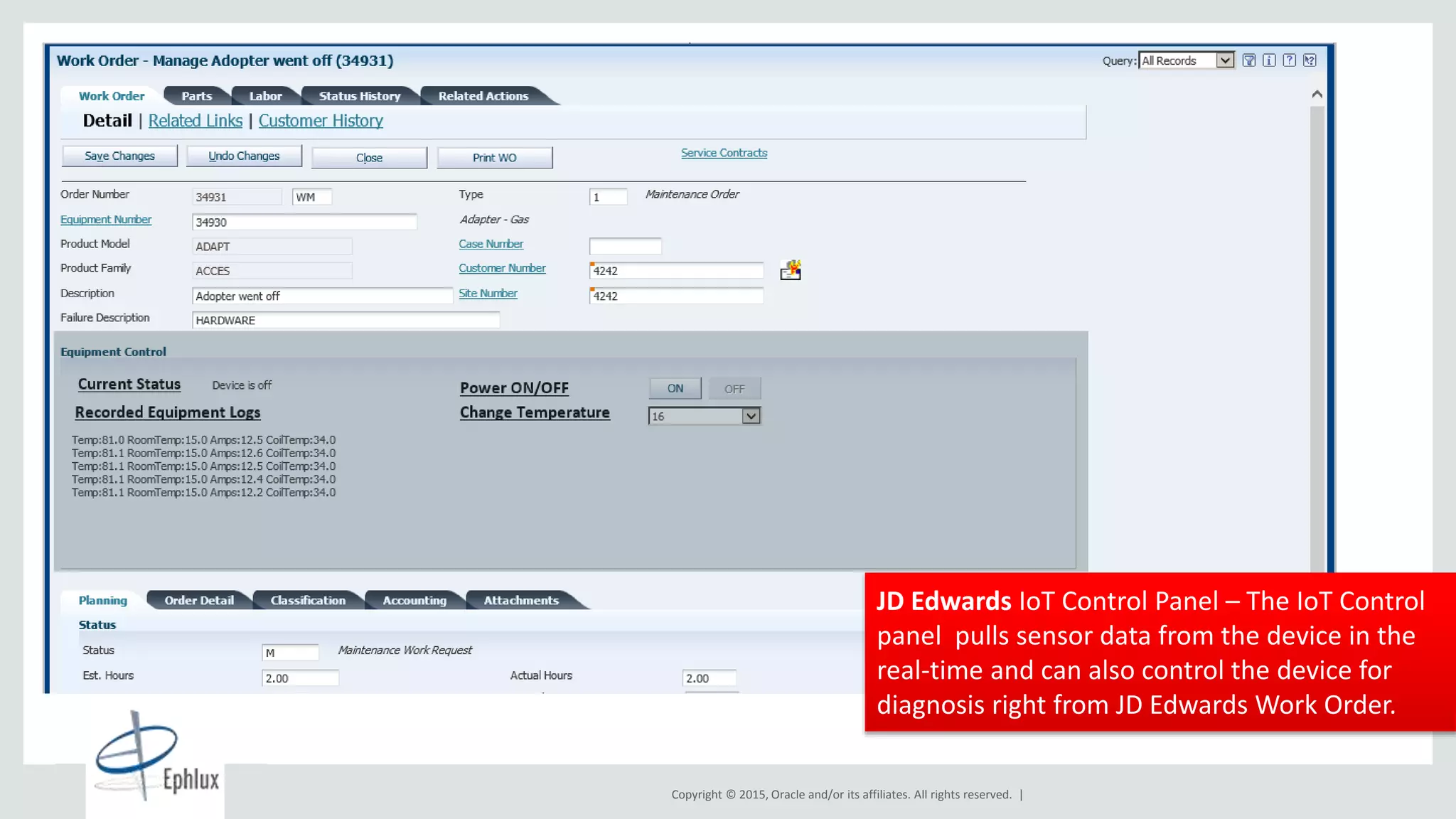Click the Detail heading text
The image size is (1456, 819).
pos(107,121)
